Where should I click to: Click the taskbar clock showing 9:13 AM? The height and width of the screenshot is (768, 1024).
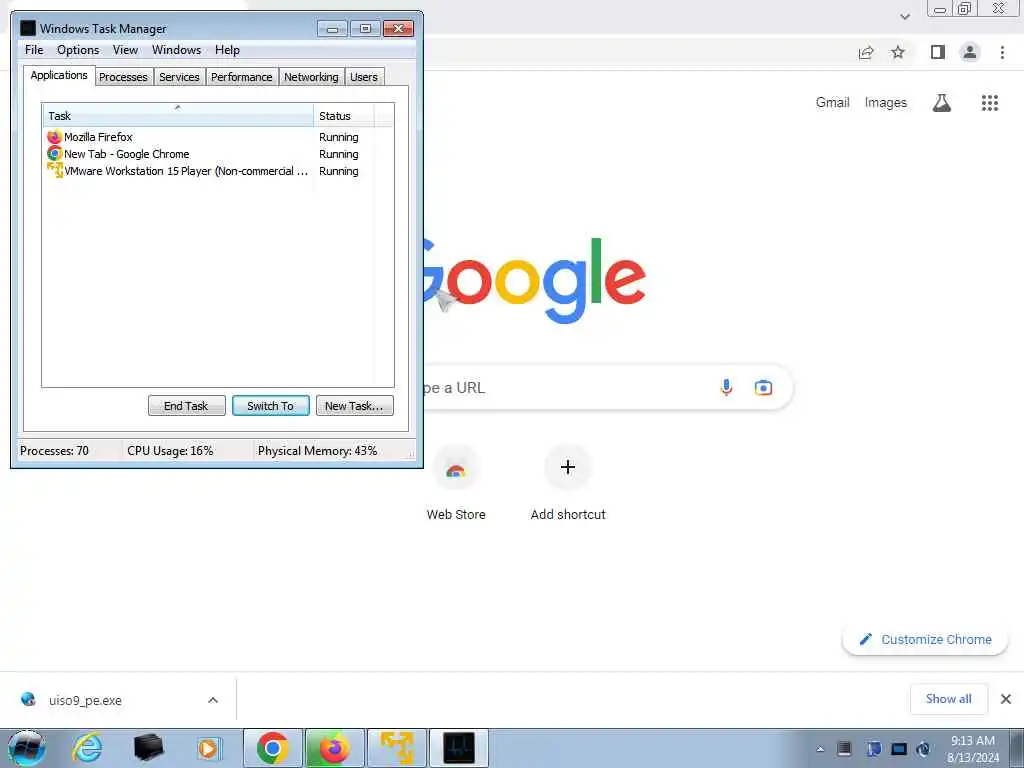(972, 749)
